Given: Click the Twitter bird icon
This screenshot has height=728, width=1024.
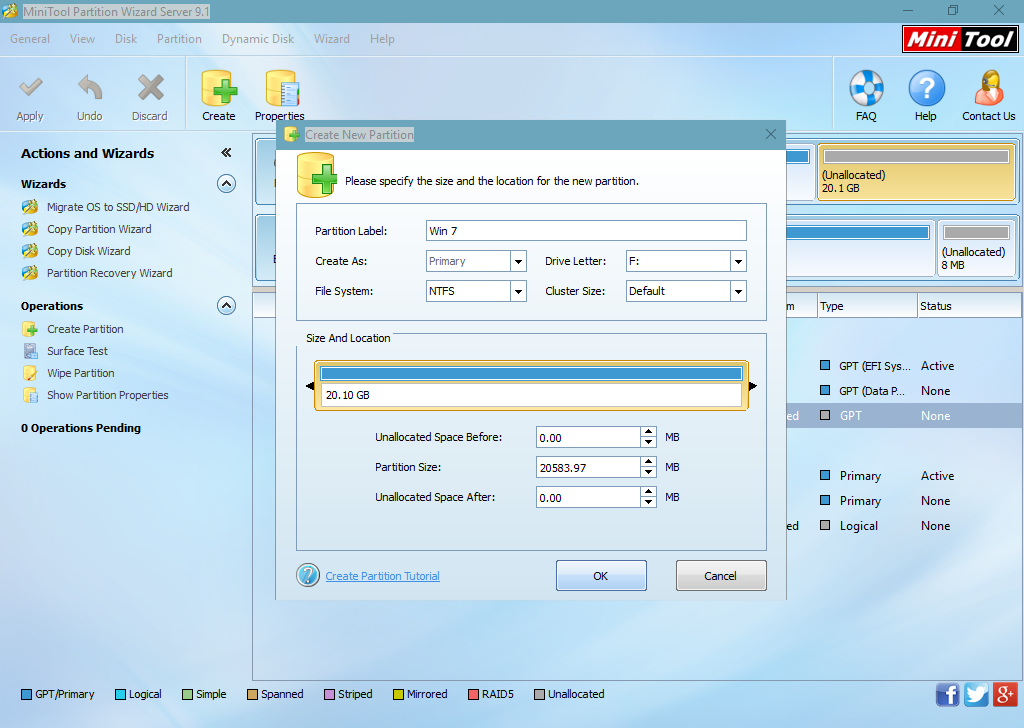Looking at the screenshot, I should 976,695.
